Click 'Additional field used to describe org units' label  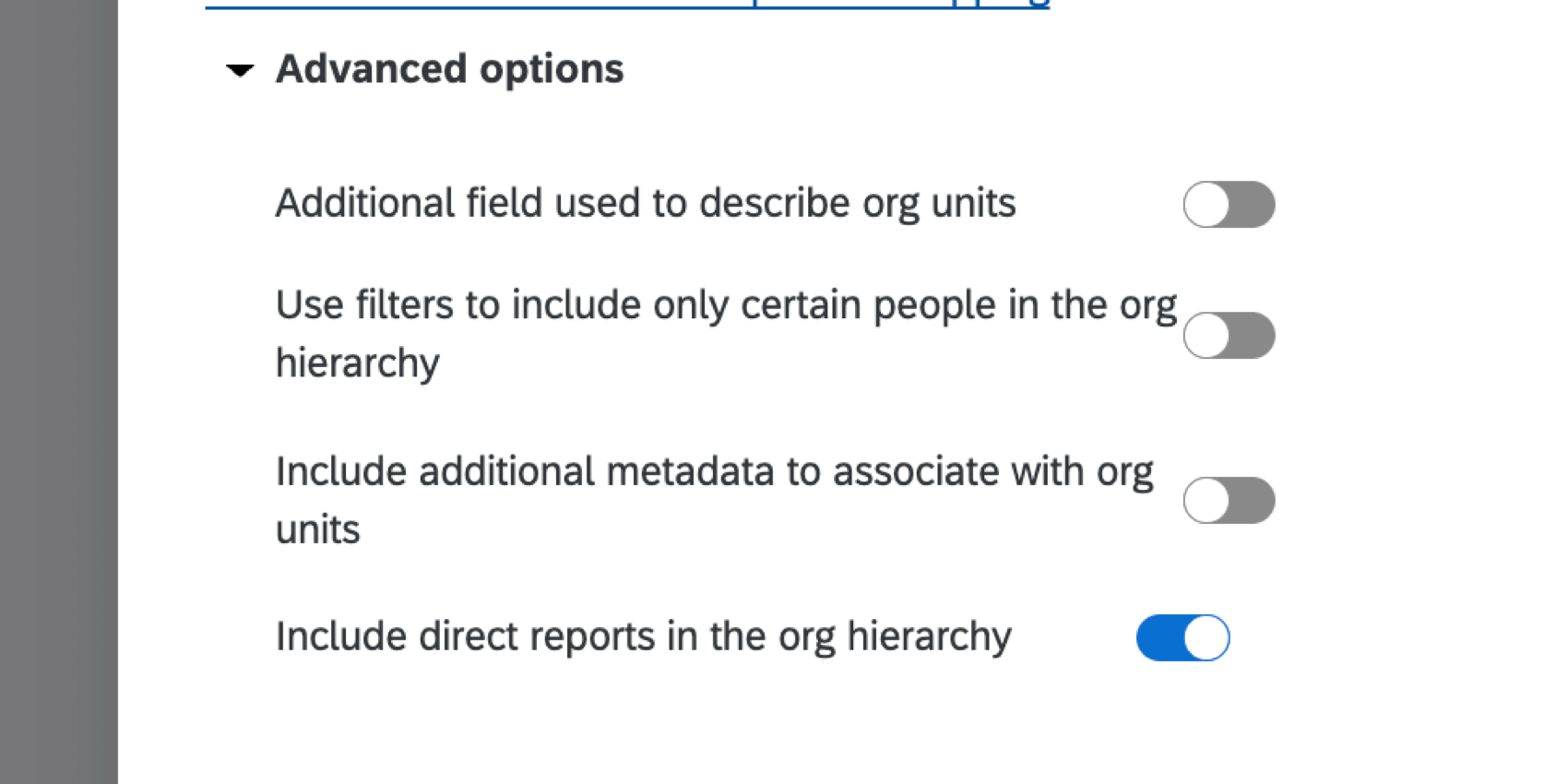tap(646, 203)
